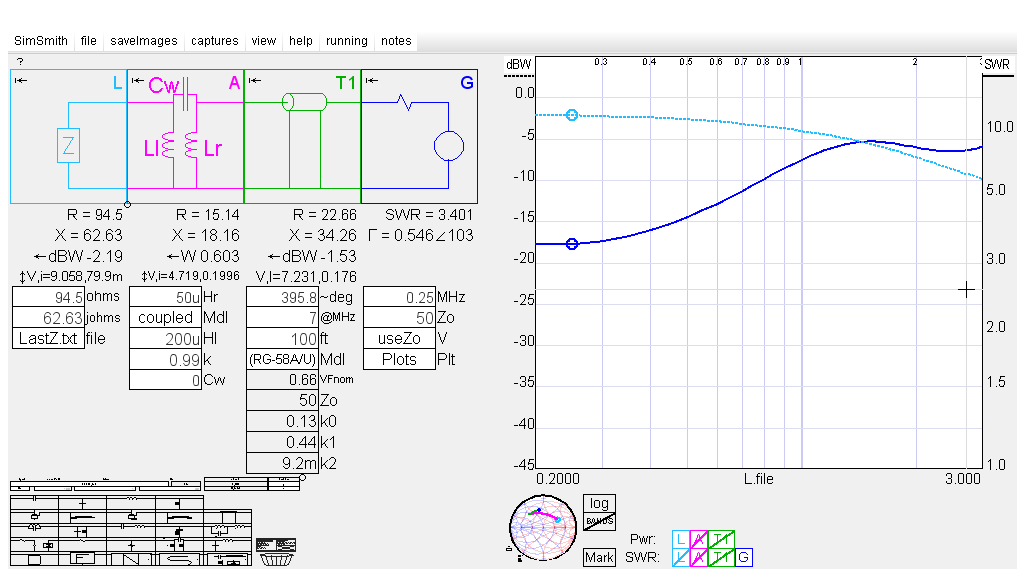Open the saveImages menu

[x=144, y=41]
